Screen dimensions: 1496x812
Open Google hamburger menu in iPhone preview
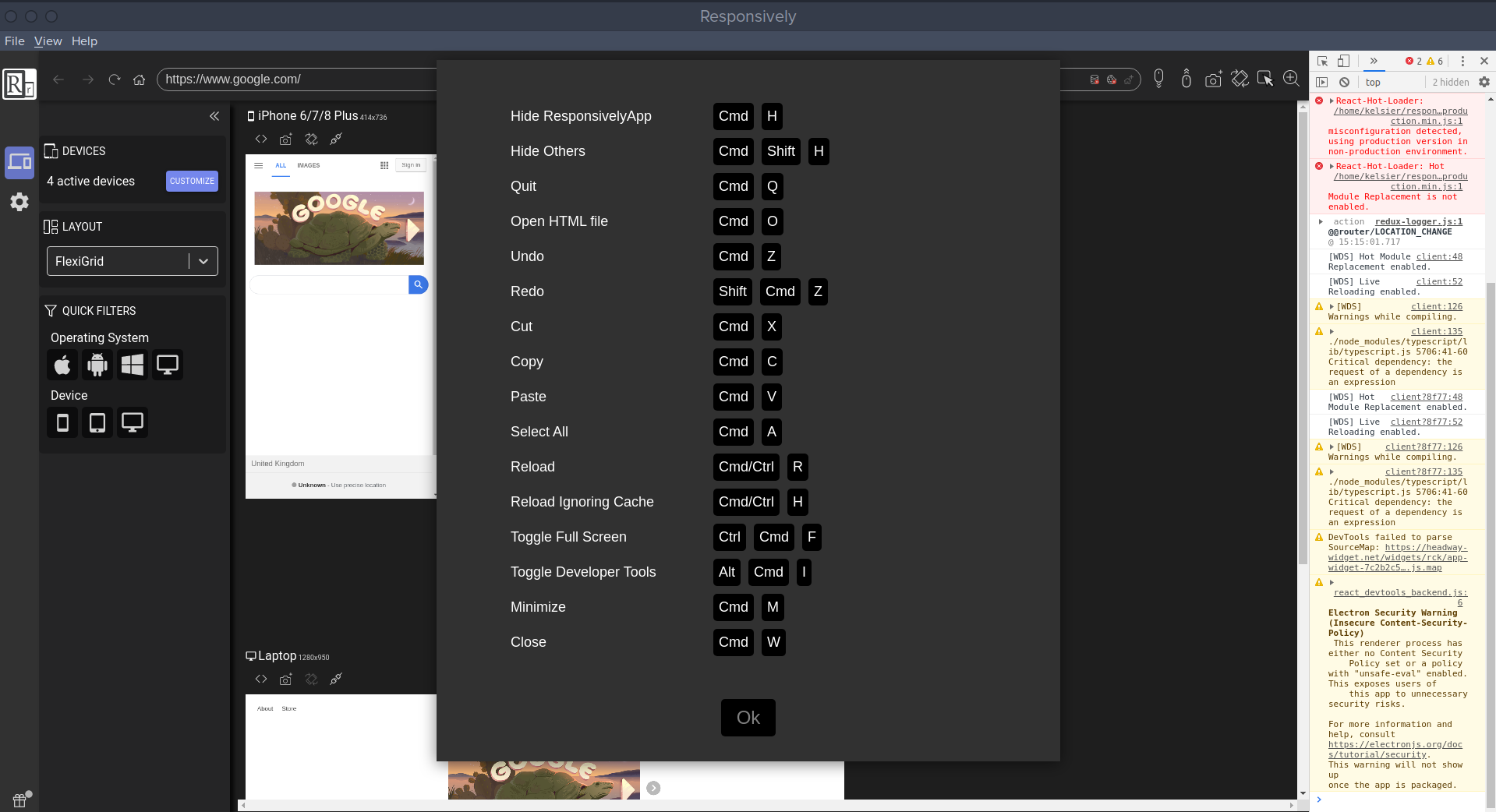click(259, 165)
